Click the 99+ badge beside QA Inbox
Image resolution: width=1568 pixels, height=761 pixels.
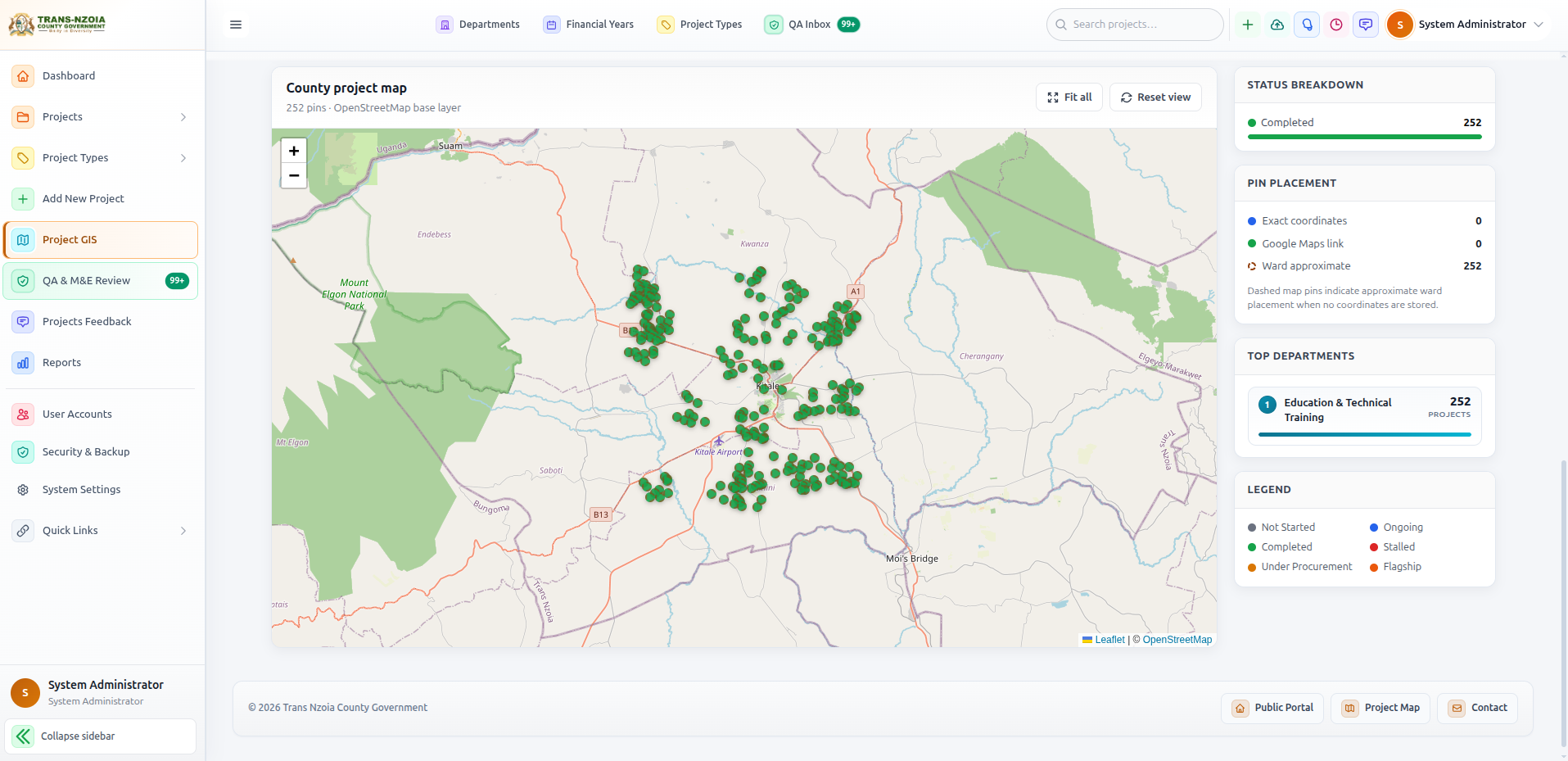(x=848, y=25)
